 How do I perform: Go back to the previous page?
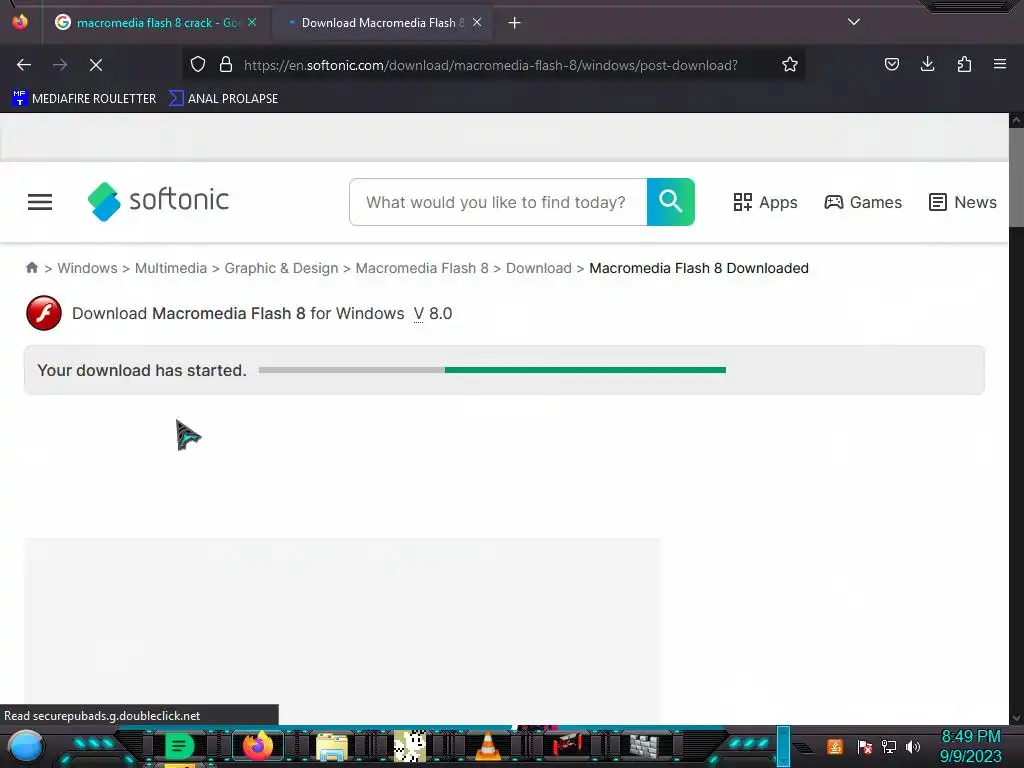[24, 65]
